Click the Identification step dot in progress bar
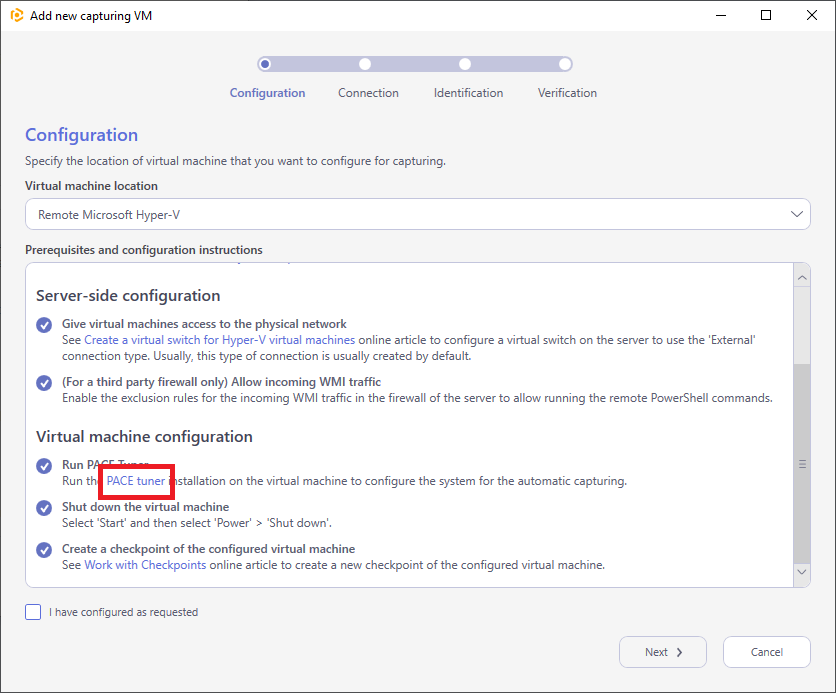Screen dimensions: 836x693 click(465, 64)
